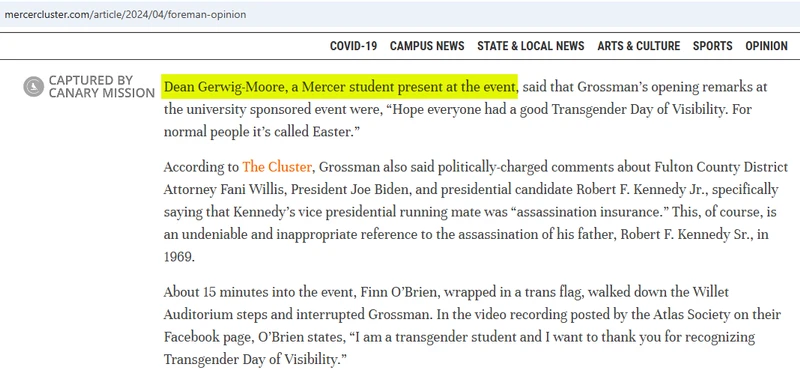
Task: Navigate to Arts & Culture
Action: click(x=639, y=46)
